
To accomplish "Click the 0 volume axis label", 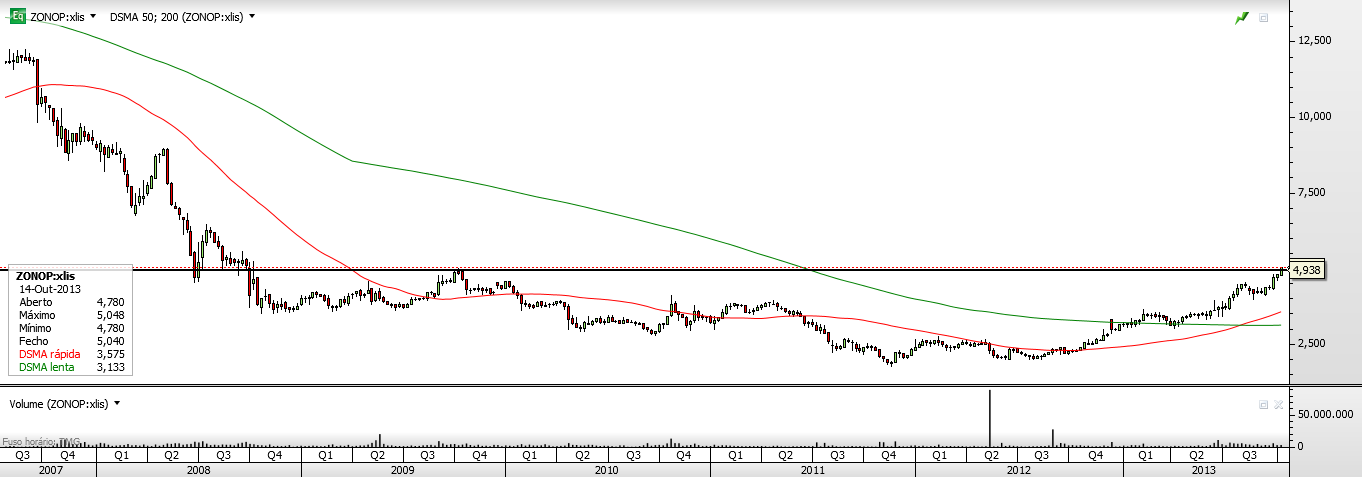I will 1300,446.
